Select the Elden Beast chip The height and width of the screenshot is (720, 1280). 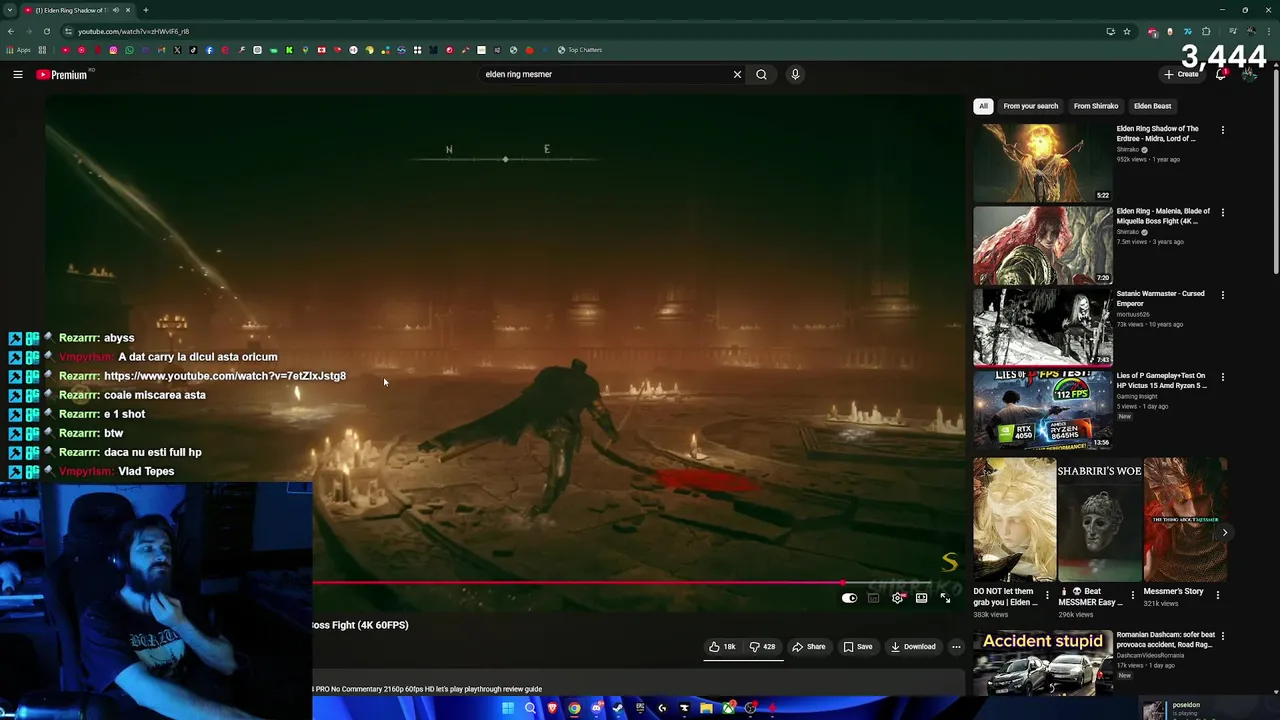click(1152, 106)
